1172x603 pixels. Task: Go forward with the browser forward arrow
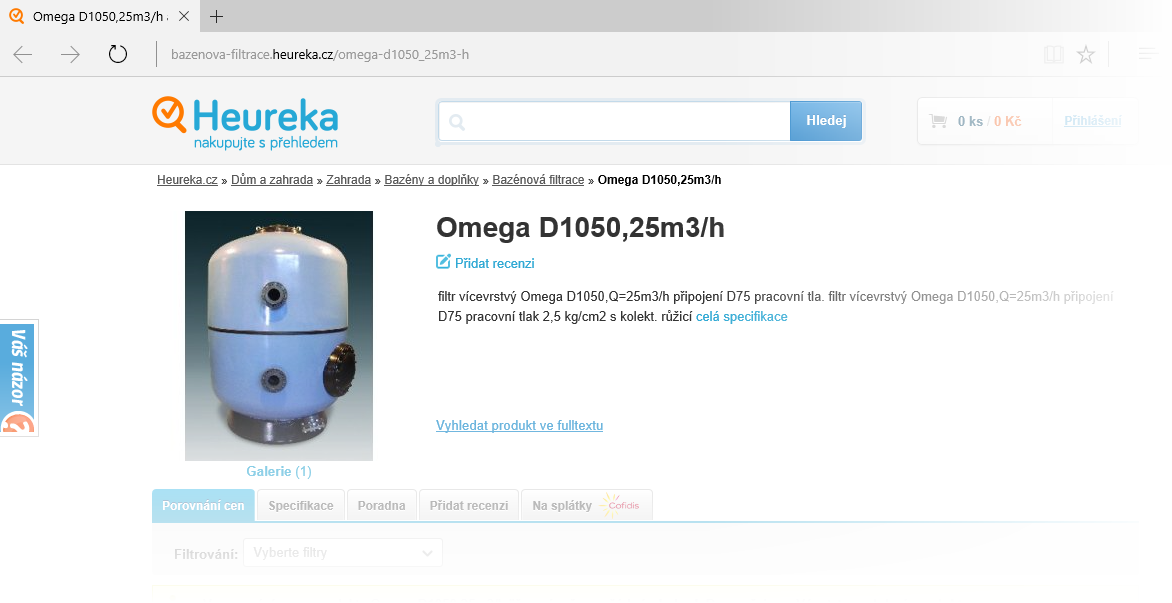tap(70, 55)
